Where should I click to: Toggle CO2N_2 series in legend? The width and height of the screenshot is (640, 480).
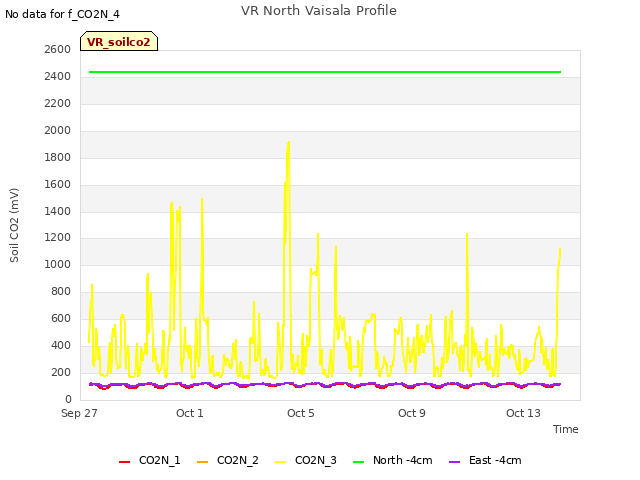tap(228, 460)
